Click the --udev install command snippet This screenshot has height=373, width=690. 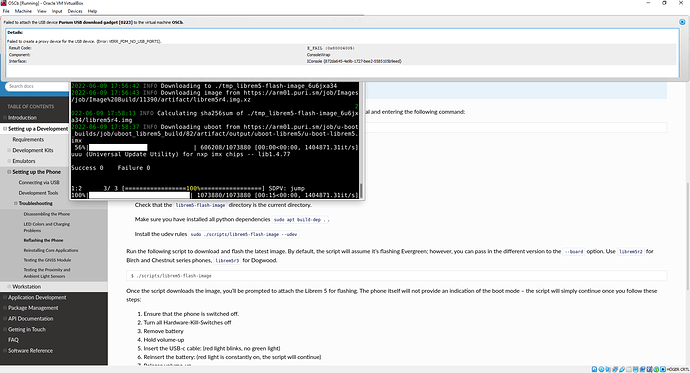244,234
